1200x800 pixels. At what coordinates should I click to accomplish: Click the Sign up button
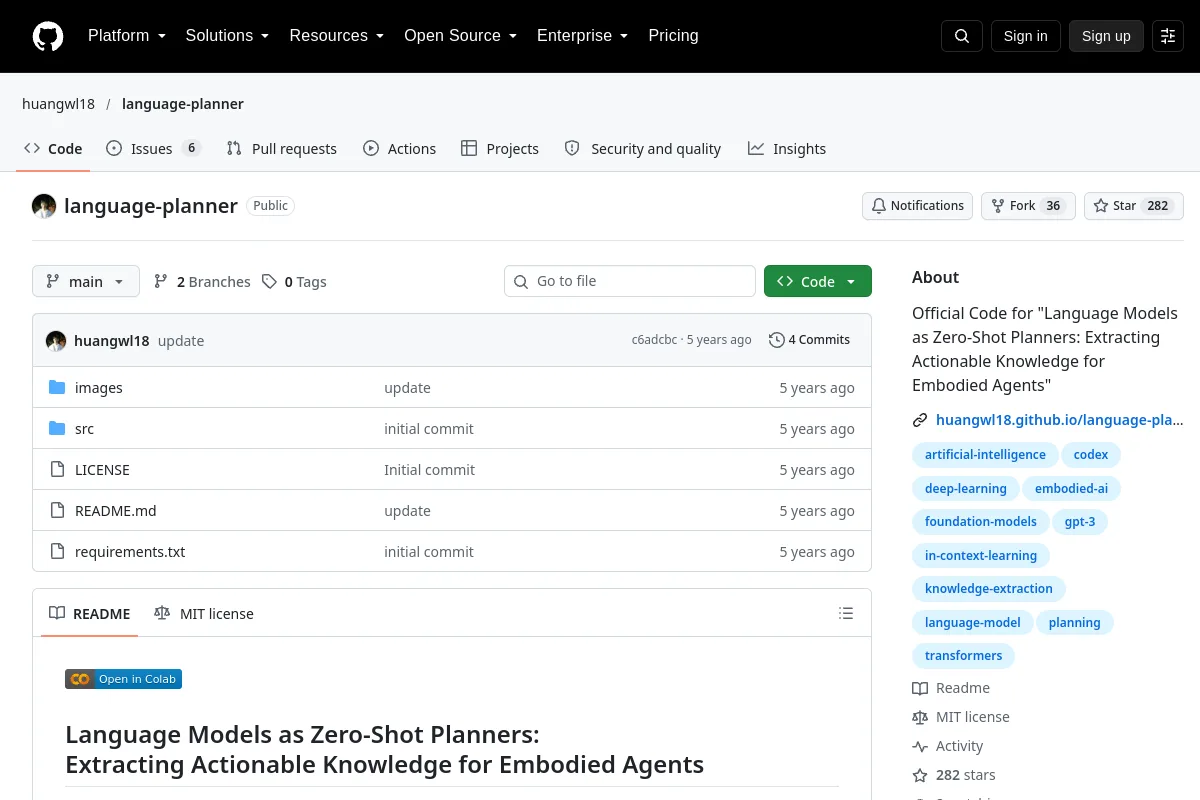(x=1106, y=36)
